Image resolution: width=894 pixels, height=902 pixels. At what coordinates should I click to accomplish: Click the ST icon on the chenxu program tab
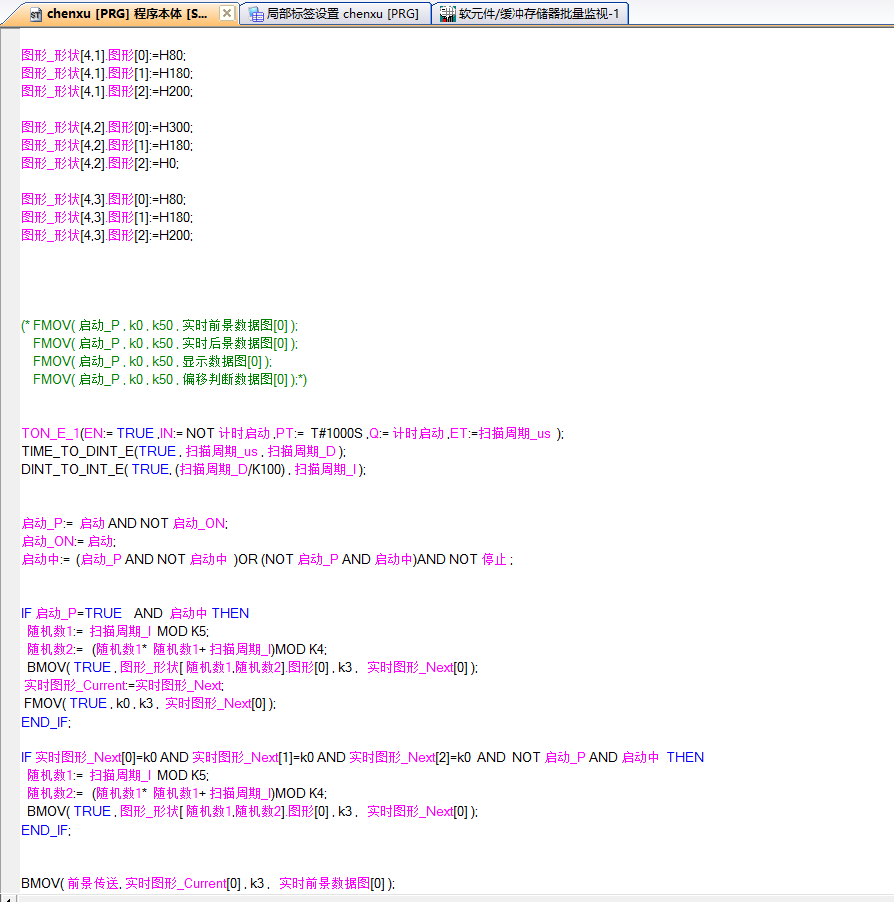click(x=35, y=14)
